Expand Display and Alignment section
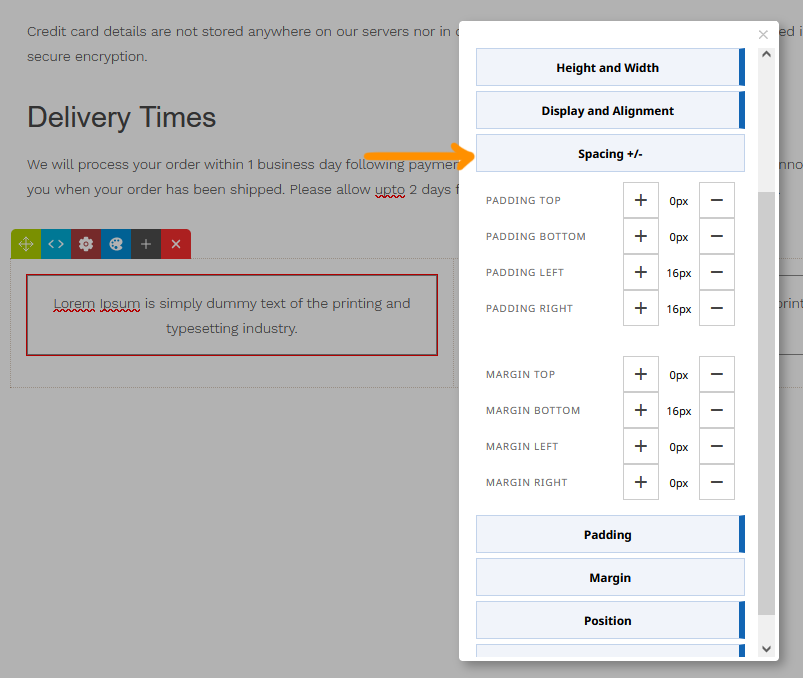This screenshot has height=678, width=803. tap(608, 111)
